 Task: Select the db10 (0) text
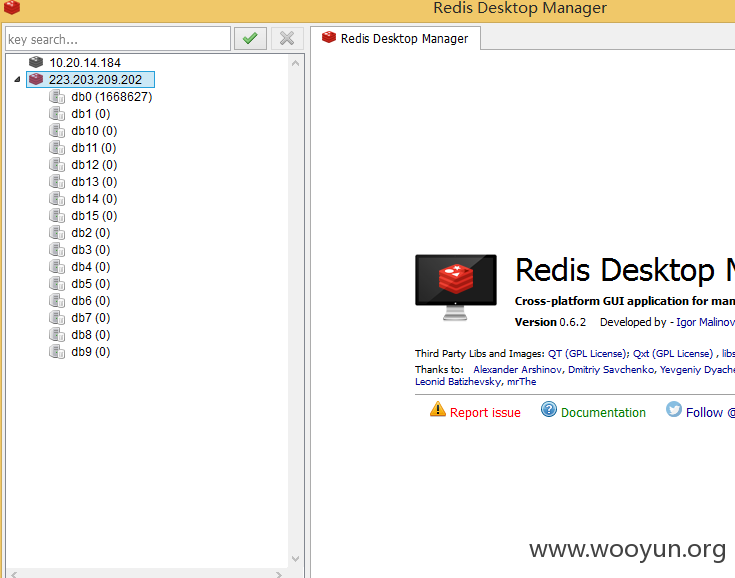pos(94,130)
